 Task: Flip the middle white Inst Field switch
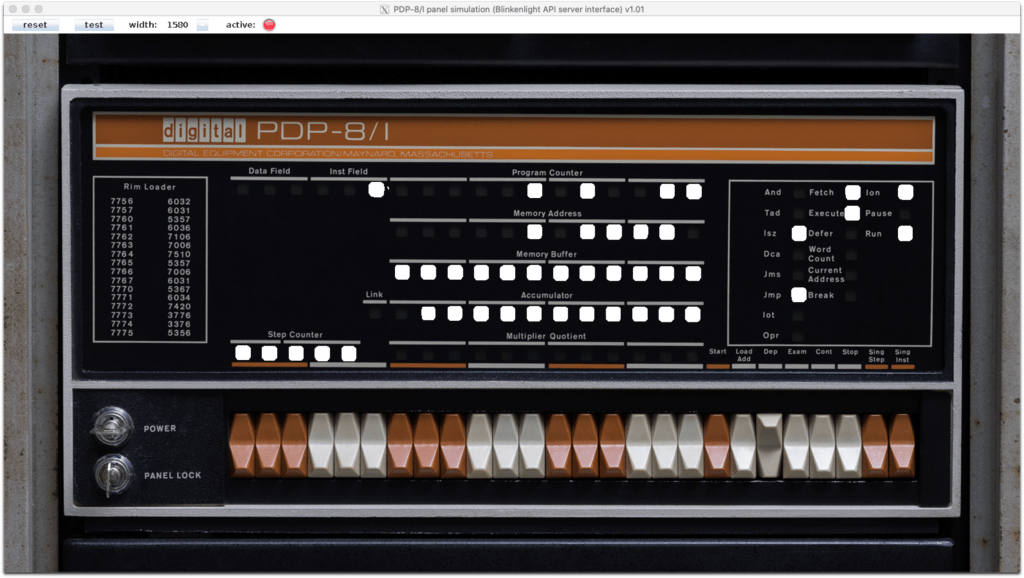tap(347, 445)
